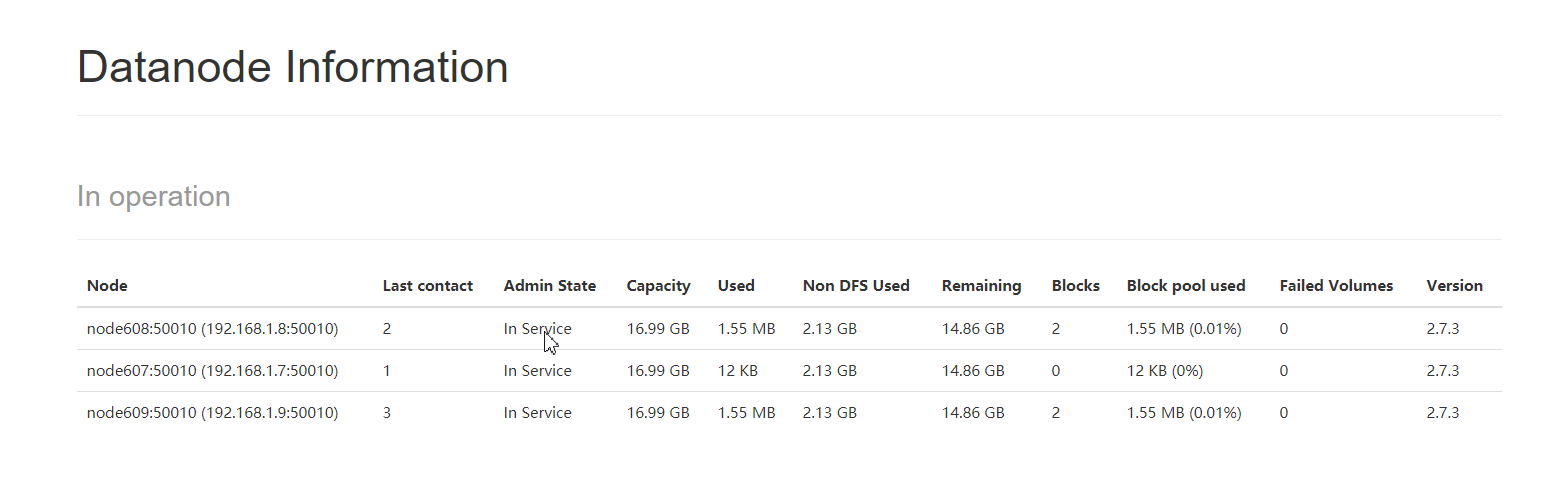The width and height of the screenshot is (1560, 487).
Task: Click the In operation section heading
Action: (153, 196)
